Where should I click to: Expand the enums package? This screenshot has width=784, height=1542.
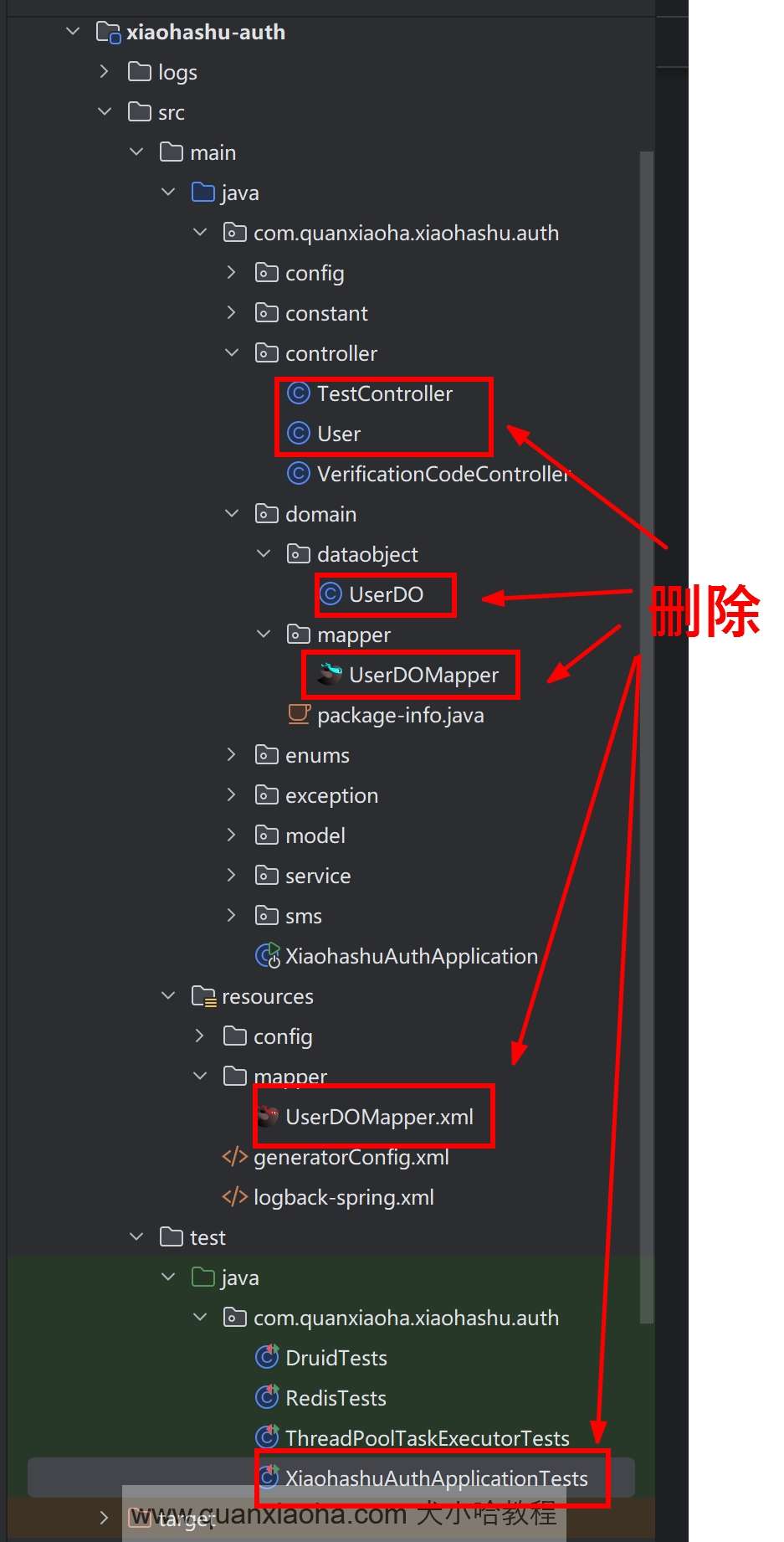coord(232,755)
